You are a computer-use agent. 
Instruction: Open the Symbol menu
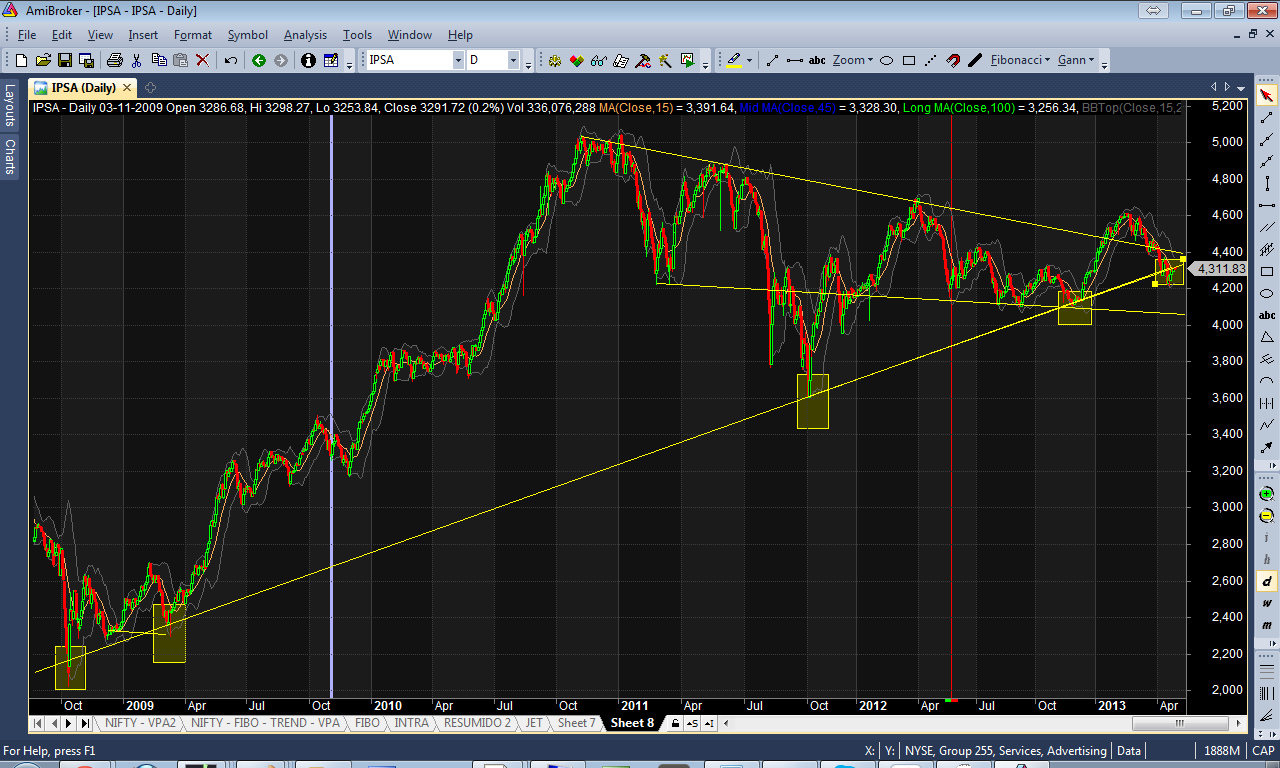click(248, 35)
